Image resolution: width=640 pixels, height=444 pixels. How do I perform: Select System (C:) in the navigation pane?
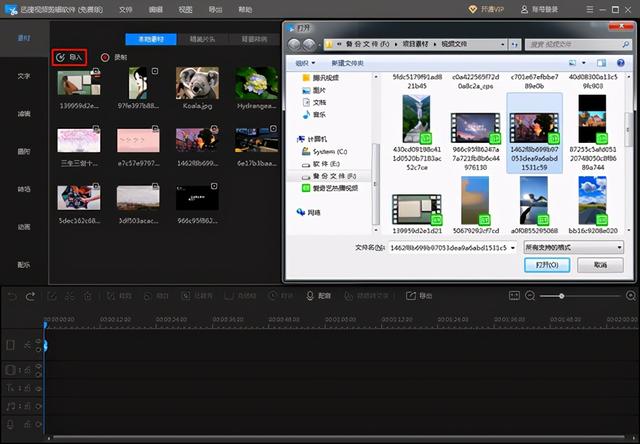tap(324, 151)
